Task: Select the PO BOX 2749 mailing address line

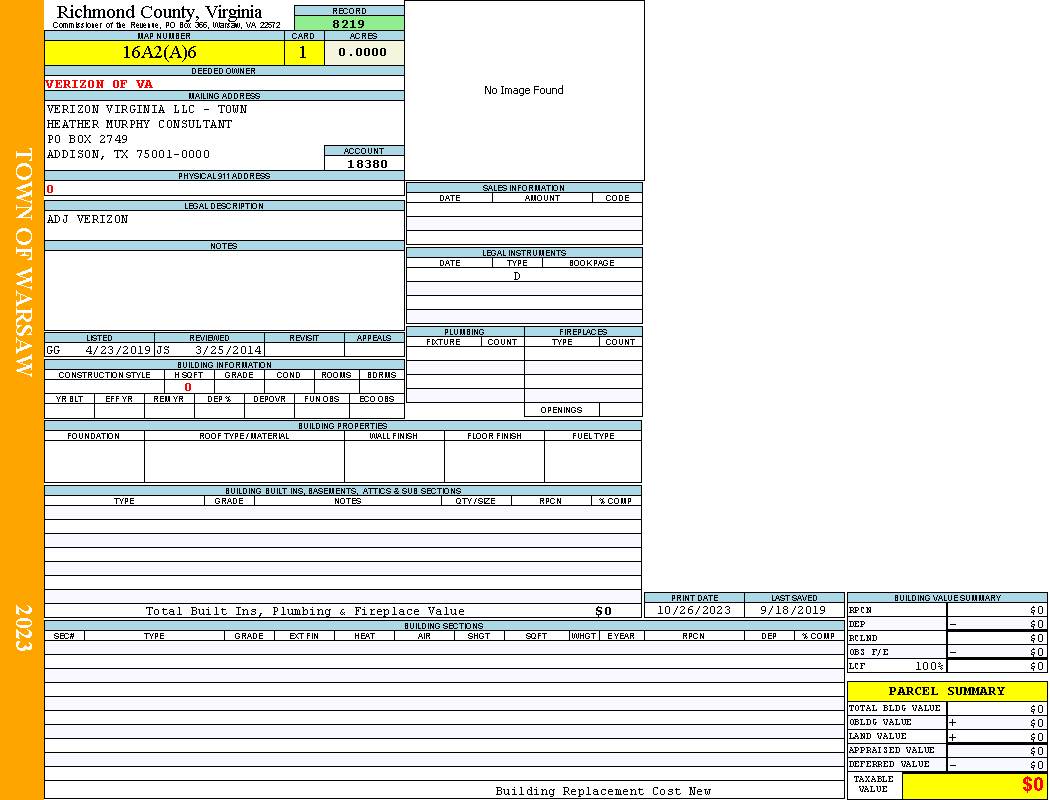Action: pyautogui.click(x=87, y=139)
